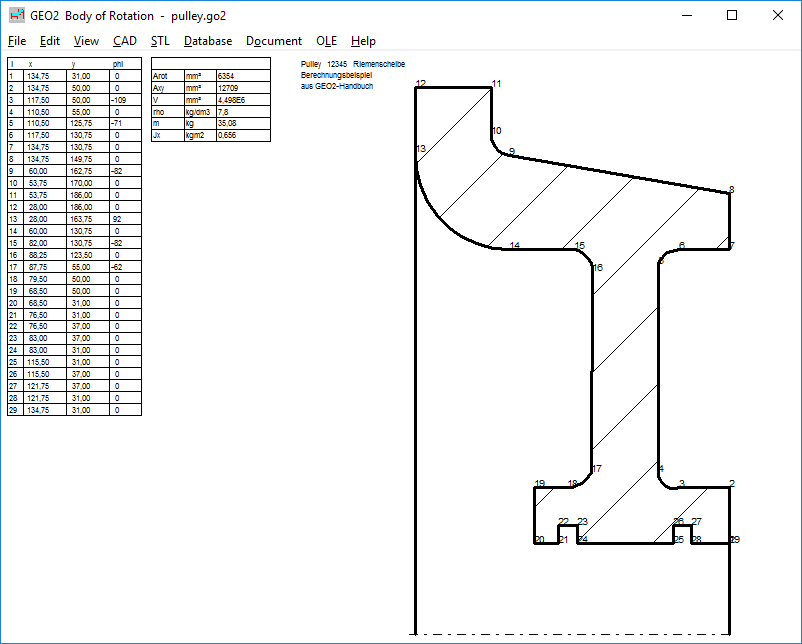Minimize the GEO2 window
Viewport: 802px width, 644px height.
686,15
